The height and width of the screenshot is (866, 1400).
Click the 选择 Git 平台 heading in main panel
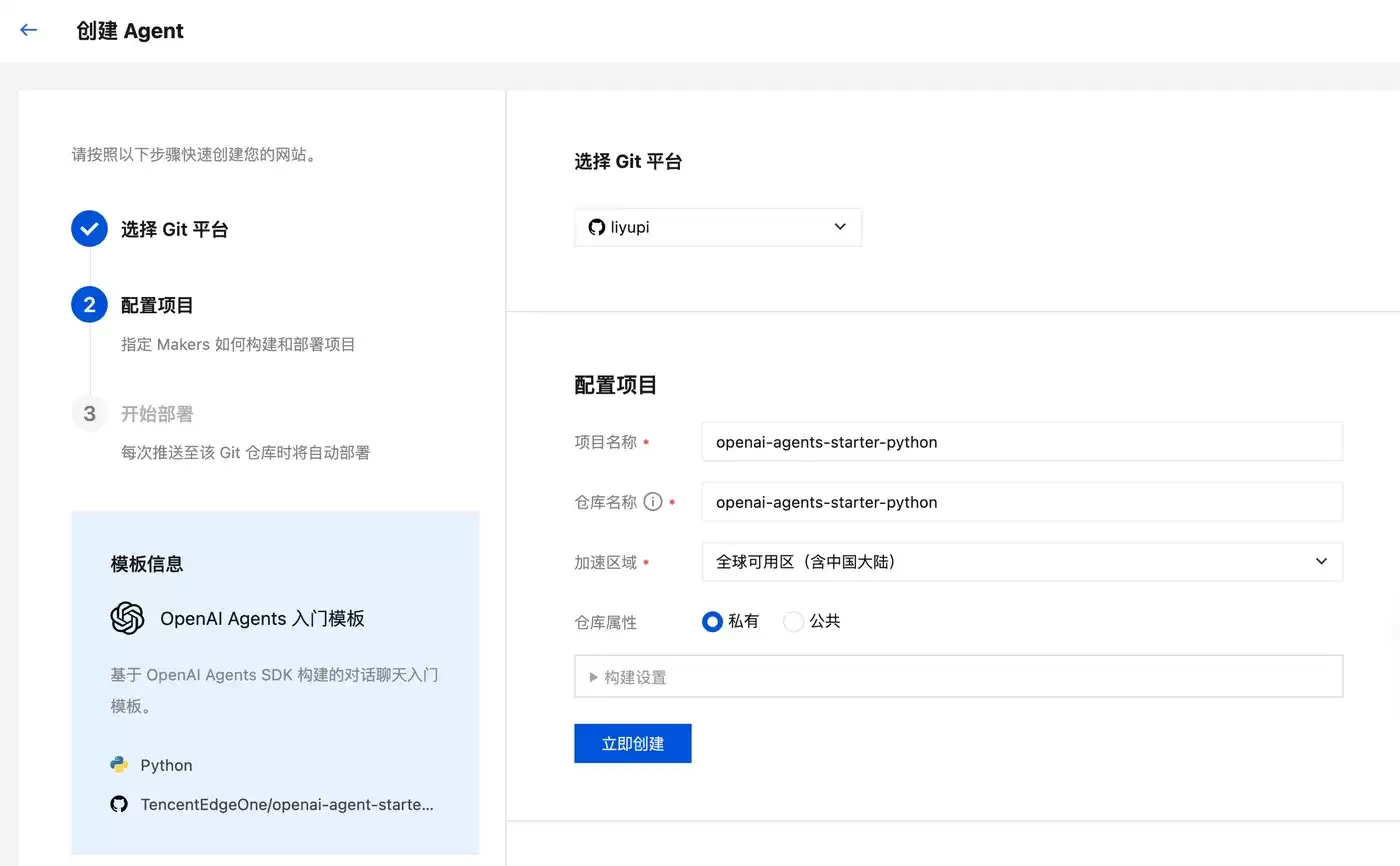pos(628,161)
